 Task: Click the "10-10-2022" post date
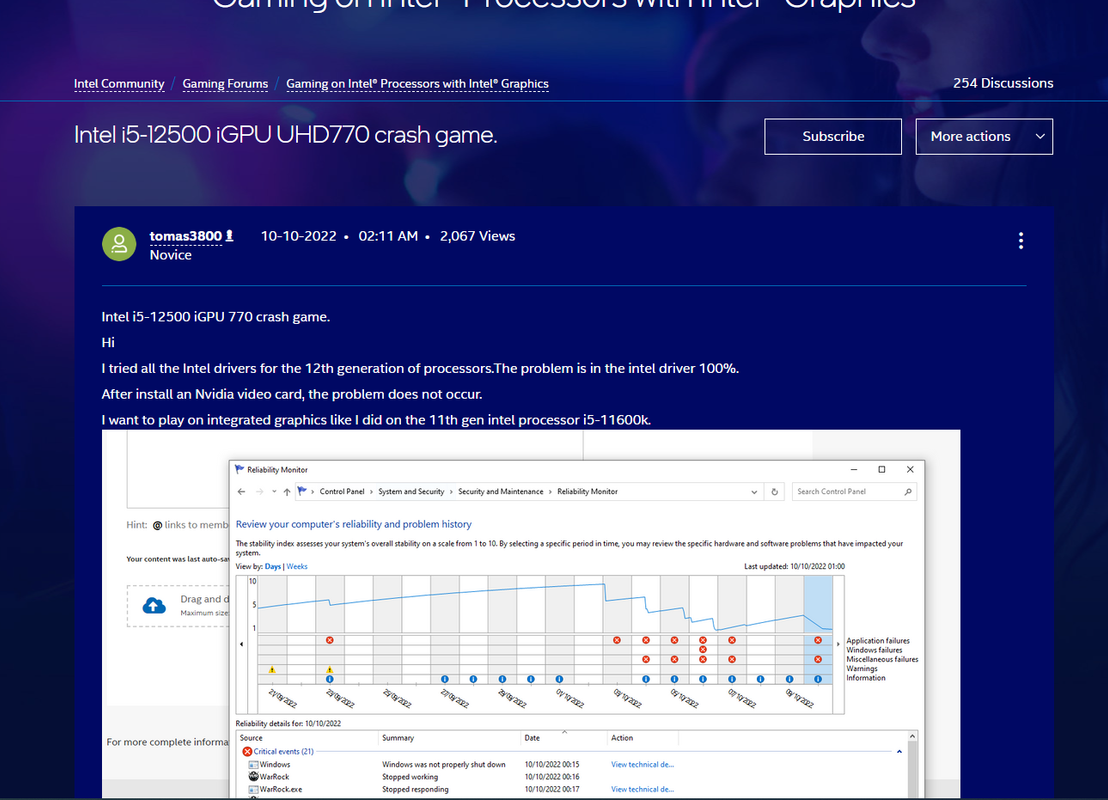299,236
